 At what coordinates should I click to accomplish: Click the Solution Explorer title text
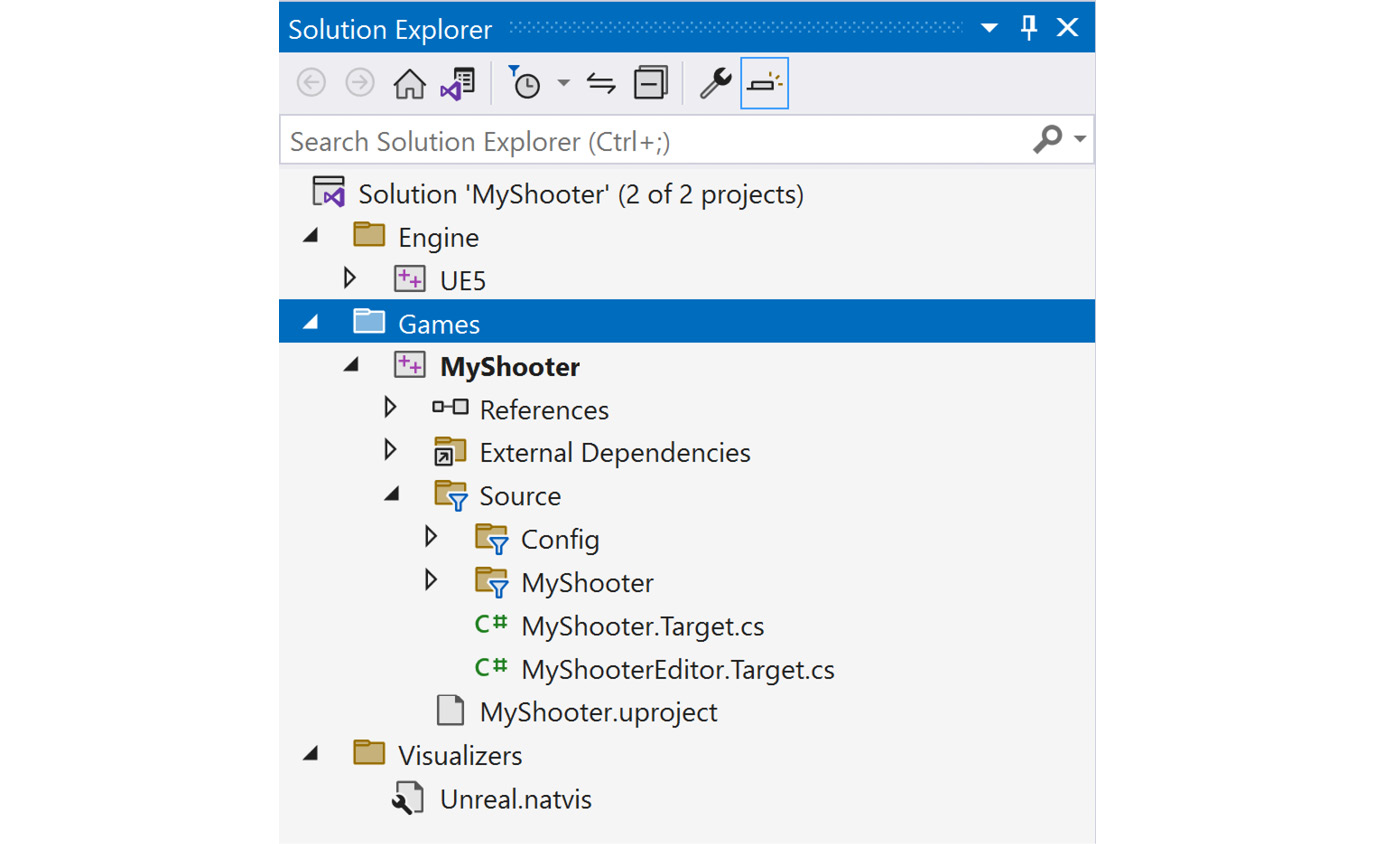coord(390,30)
